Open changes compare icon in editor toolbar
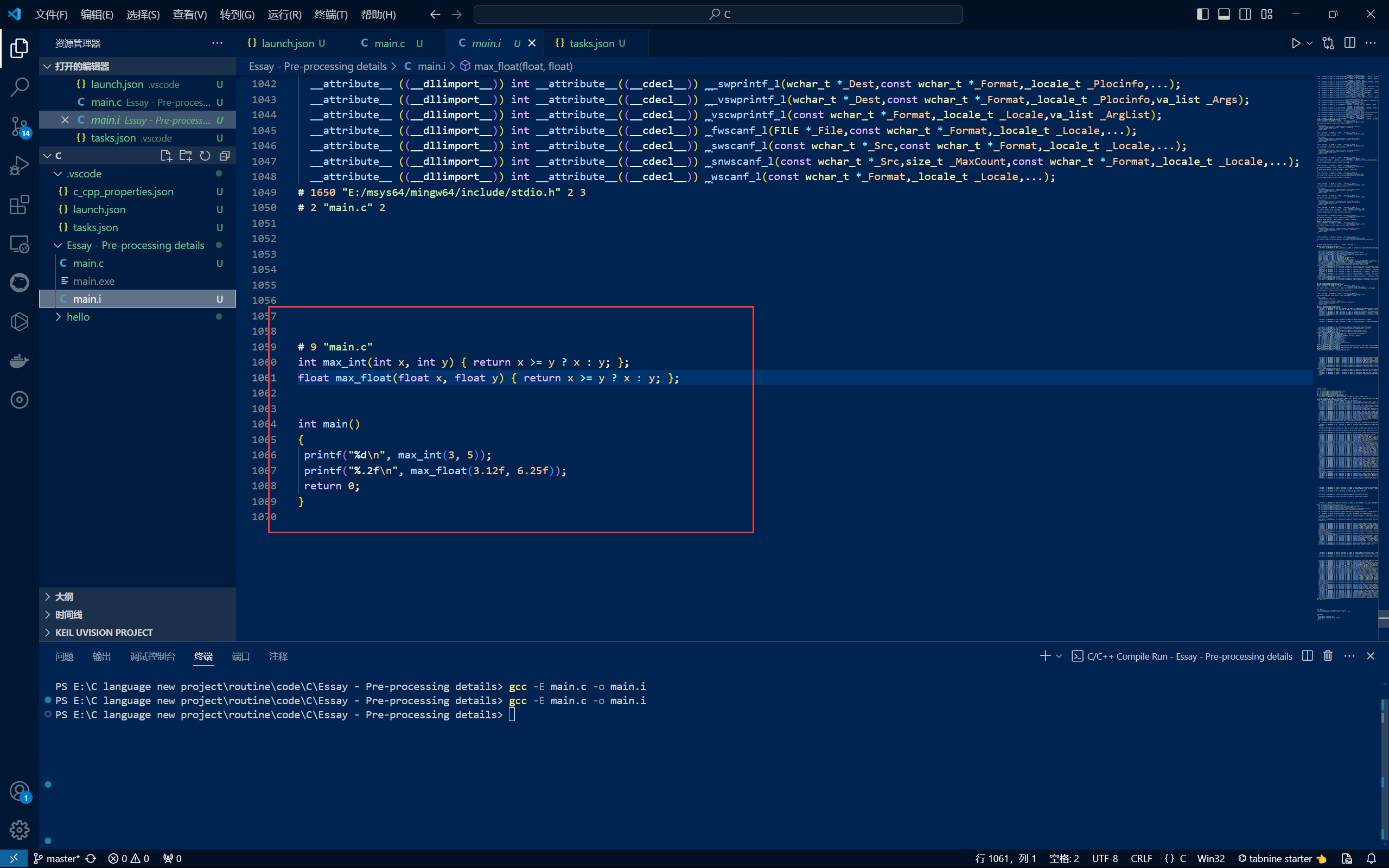This screenshot has height=868, width=1389. (x=1328, y=43)
